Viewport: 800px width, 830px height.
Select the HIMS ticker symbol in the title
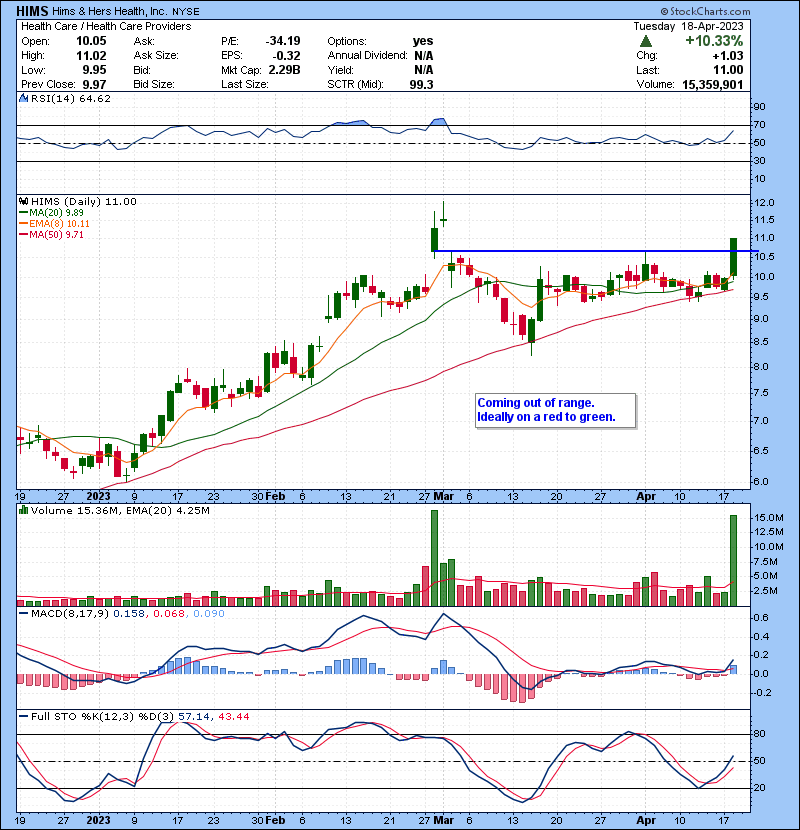click(x=32, y=11)
